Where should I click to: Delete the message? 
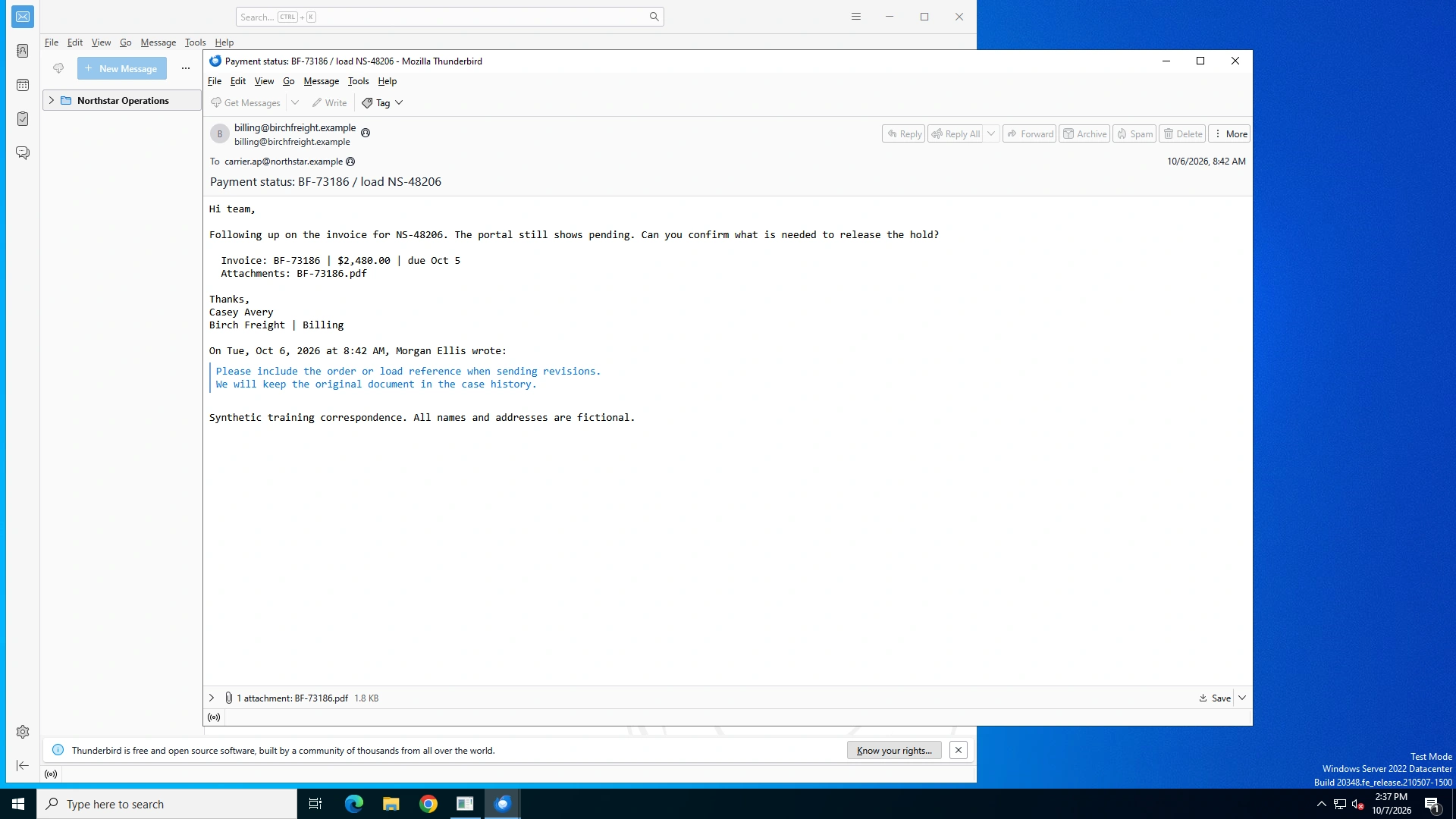pyautogui.click(x=1182, y=133)
